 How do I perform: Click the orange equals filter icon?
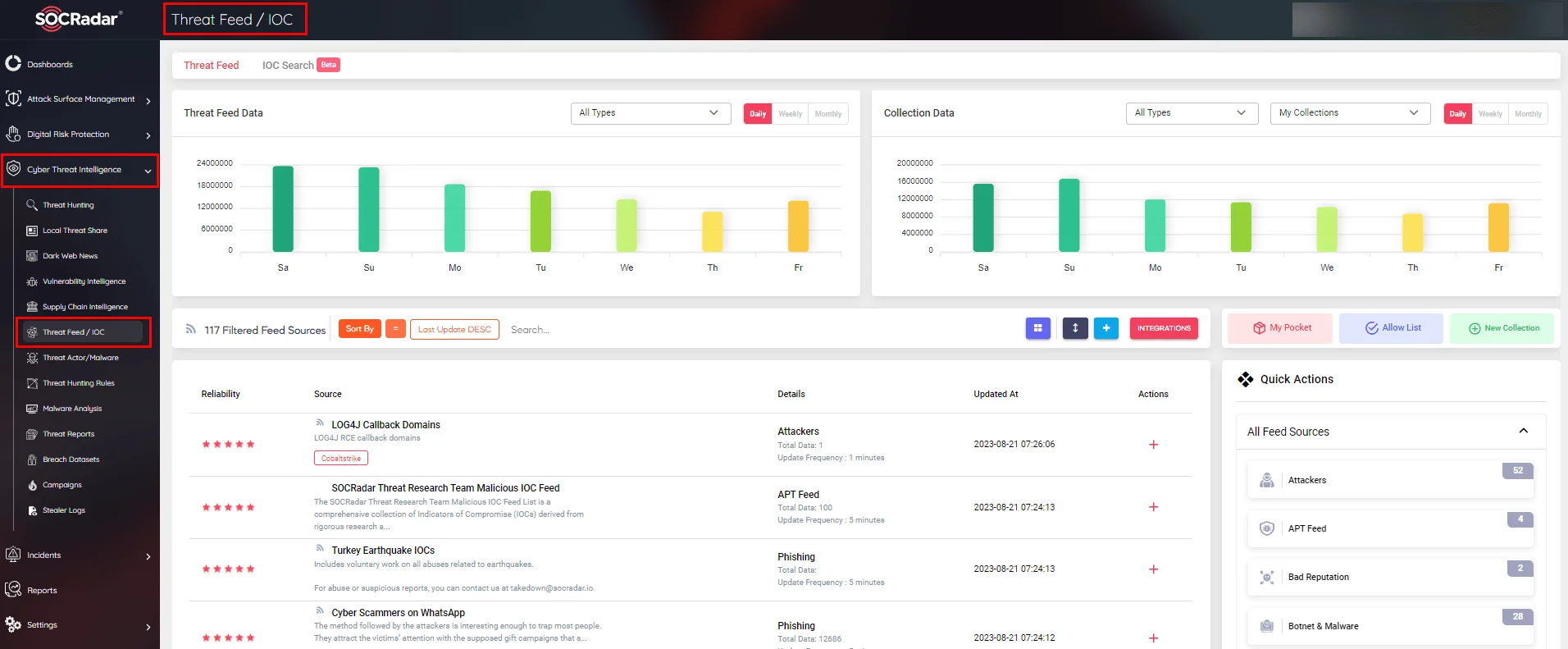pyautogui.click(x=395, y=329)
